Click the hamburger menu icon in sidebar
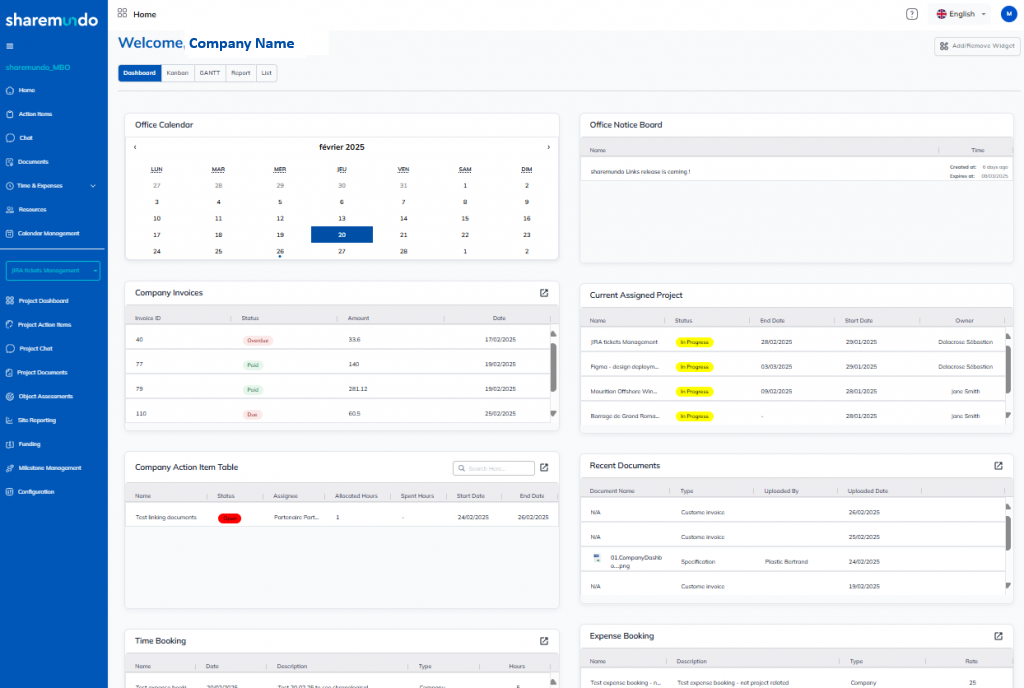This screenshot has height=688, width=1024. [10, 46]
